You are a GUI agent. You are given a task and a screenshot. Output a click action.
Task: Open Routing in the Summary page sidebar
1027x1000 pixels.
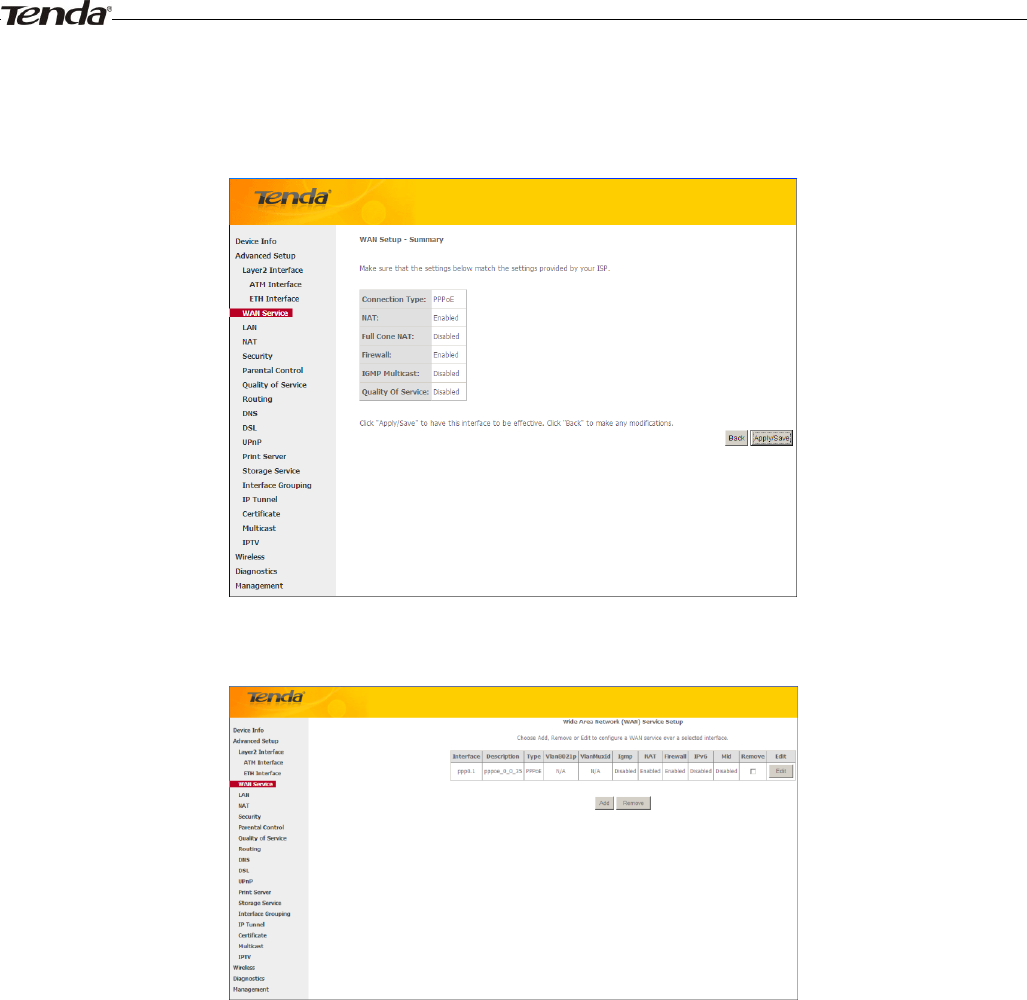click(x=257, y=399)
